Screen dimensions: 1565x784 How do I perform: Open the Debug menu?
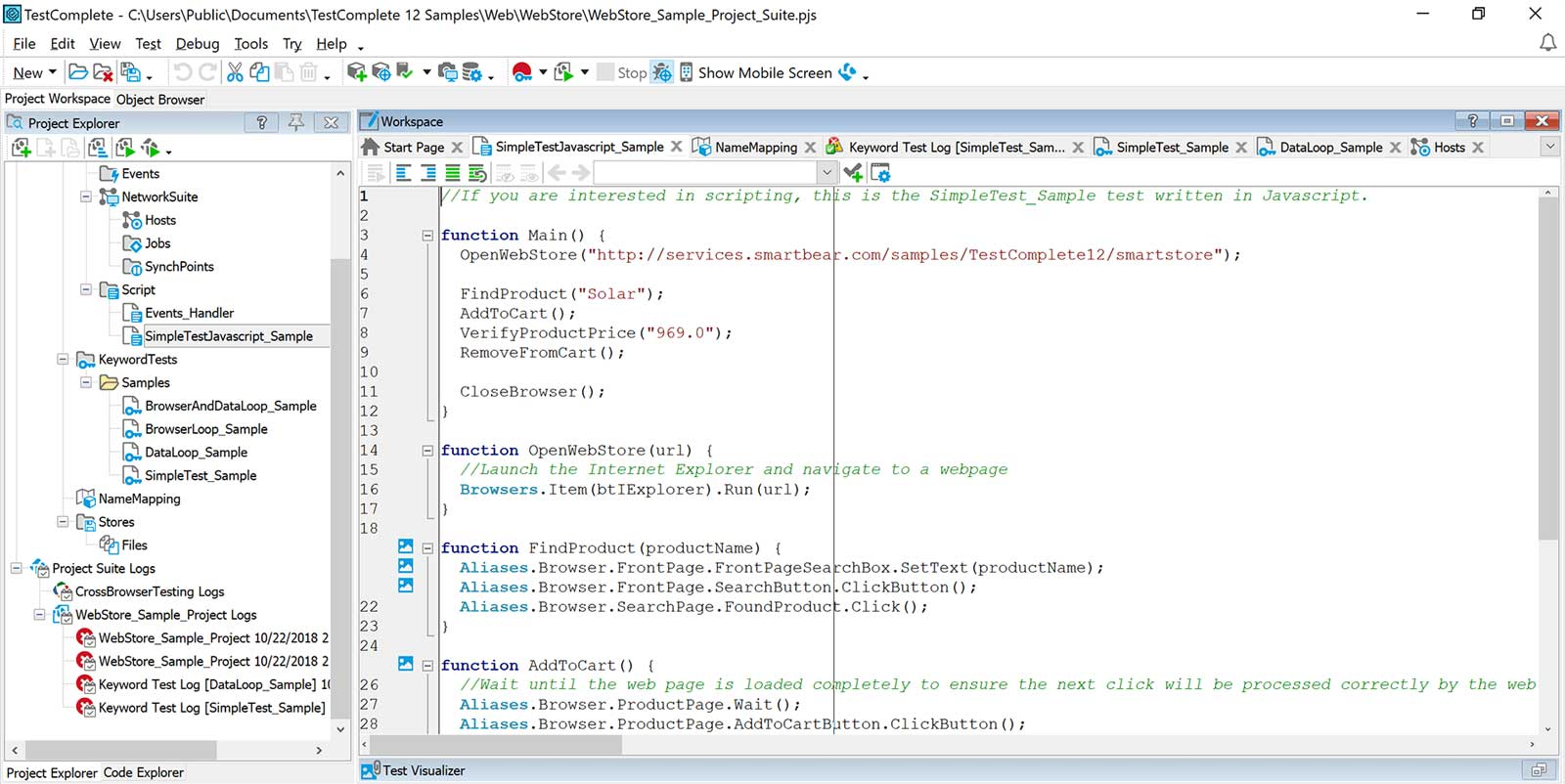[x=198, y=44]
